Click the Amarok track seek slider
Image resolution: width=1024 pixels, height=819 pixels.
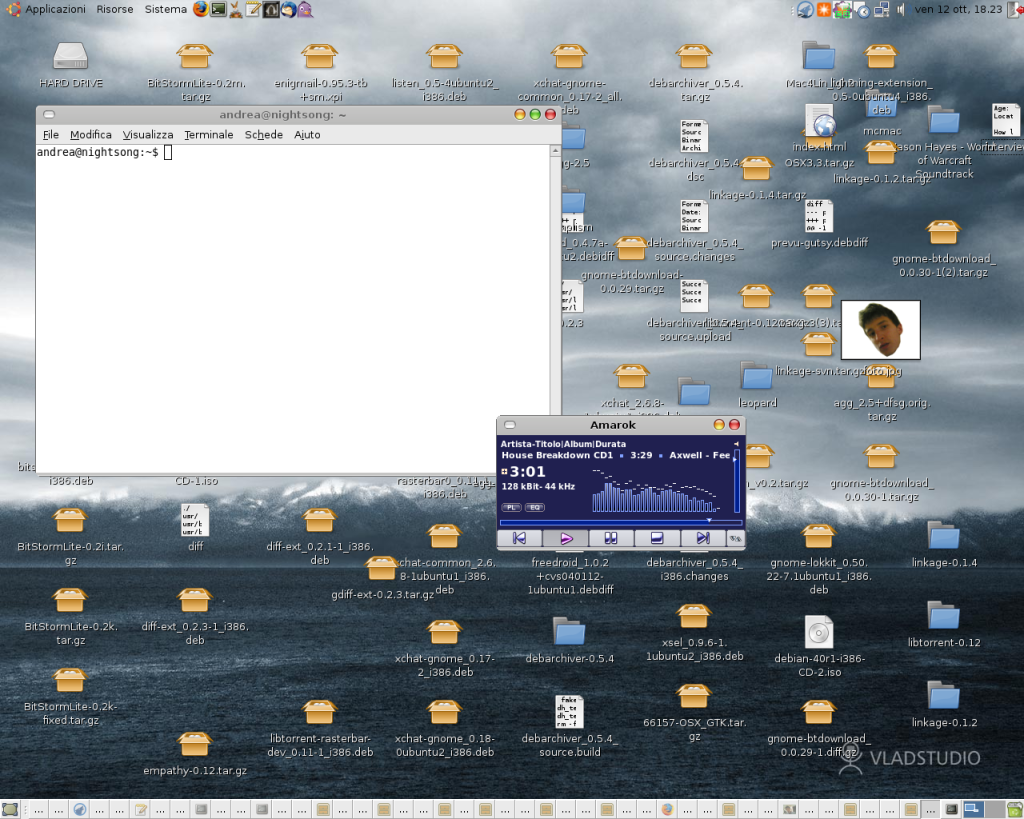pos(620,522)
